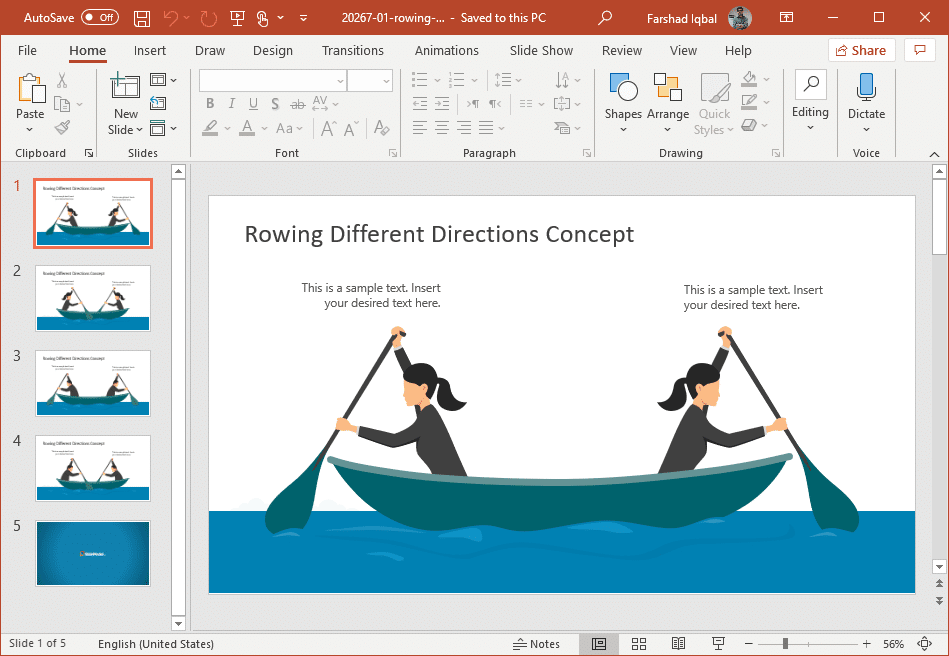Screen dimensions: 949x656
Task: Toggle AutoSave switch
Action: click(100, 18)
